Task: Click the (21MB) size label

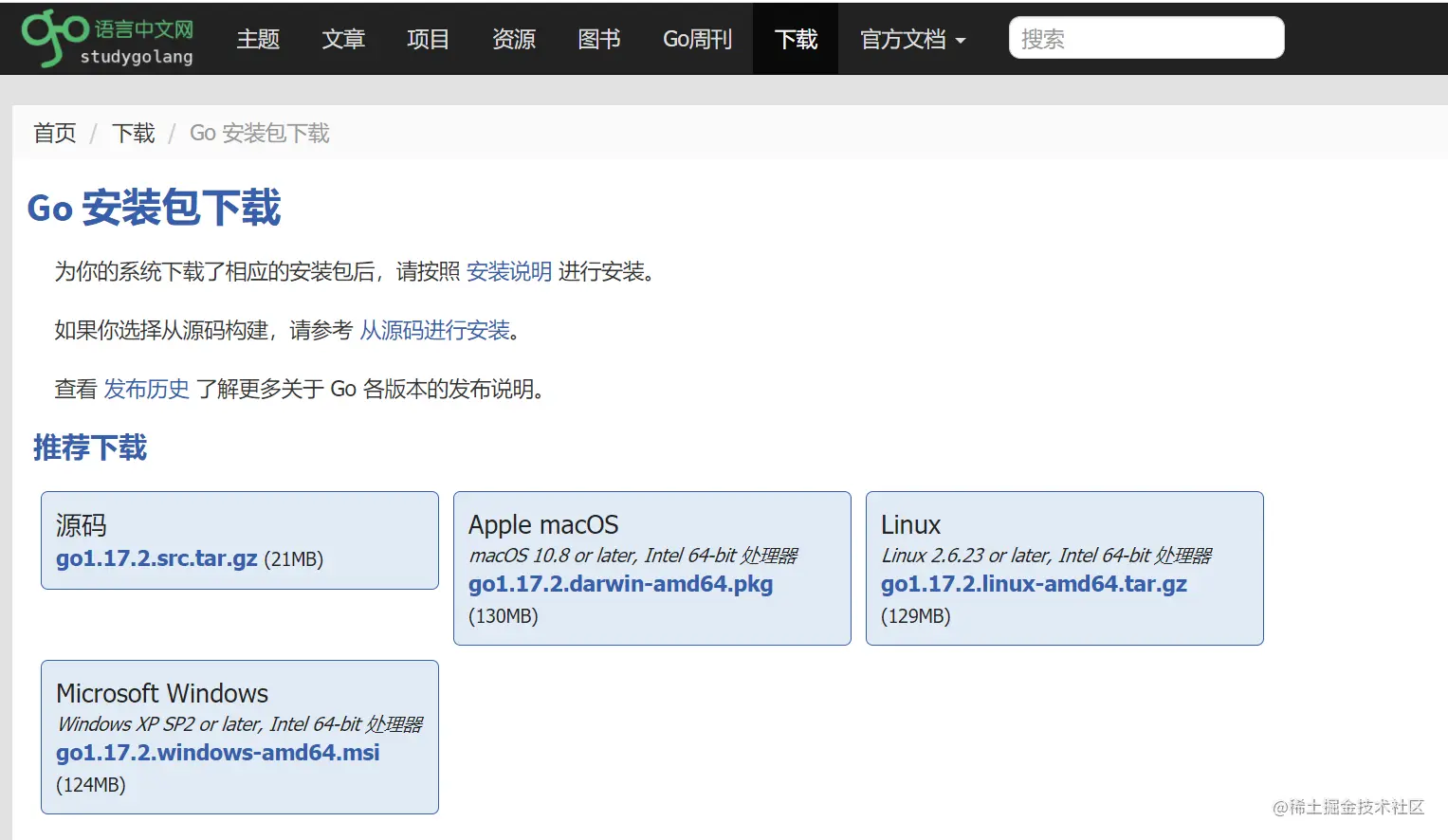Action: click(294, 559)
